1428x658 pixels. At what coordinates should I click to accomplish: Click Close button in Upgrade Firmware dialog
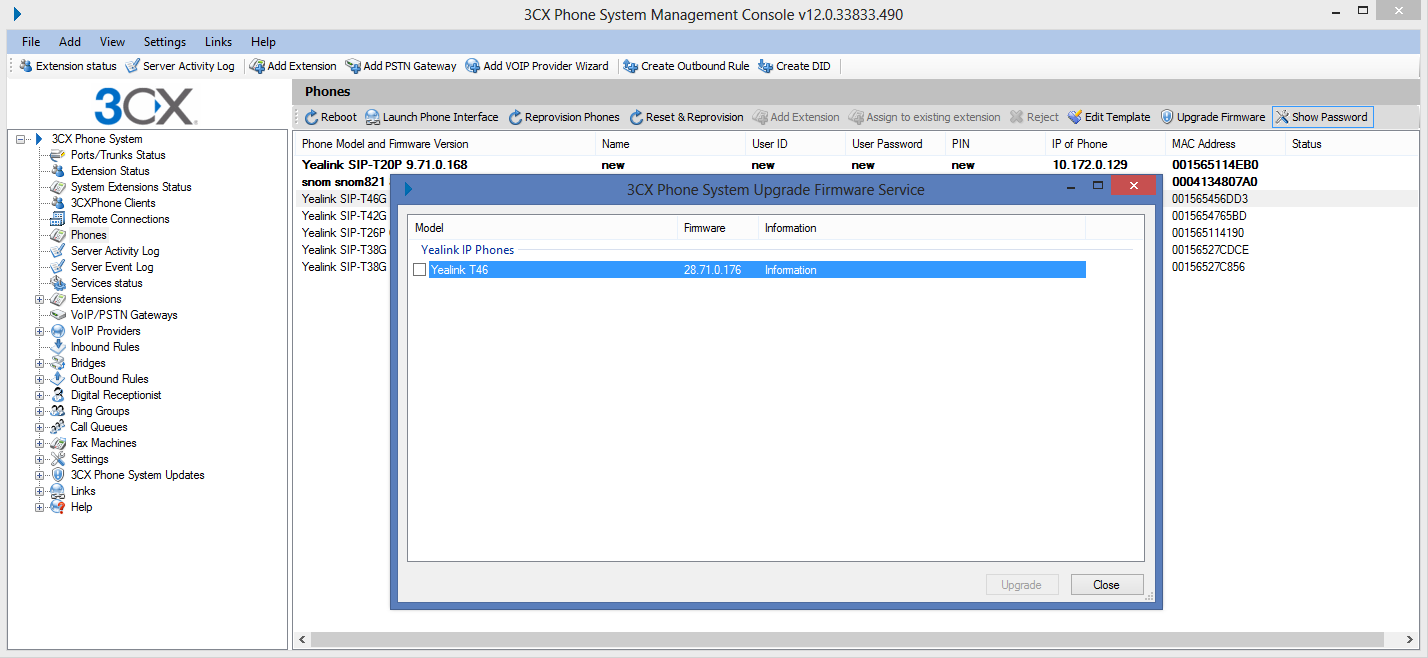(x=1106, y=585)
